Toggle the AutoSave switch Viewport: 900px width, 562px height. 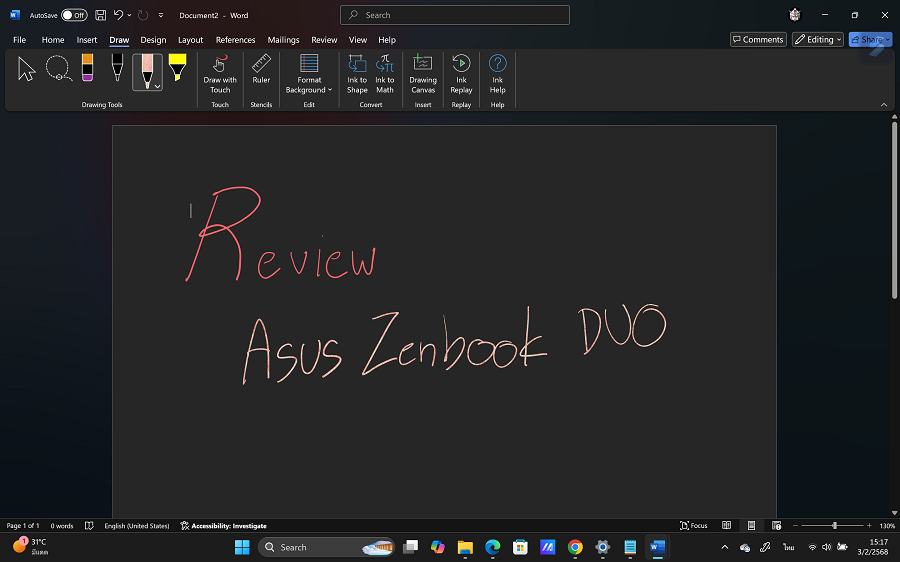tap(74, 15)
